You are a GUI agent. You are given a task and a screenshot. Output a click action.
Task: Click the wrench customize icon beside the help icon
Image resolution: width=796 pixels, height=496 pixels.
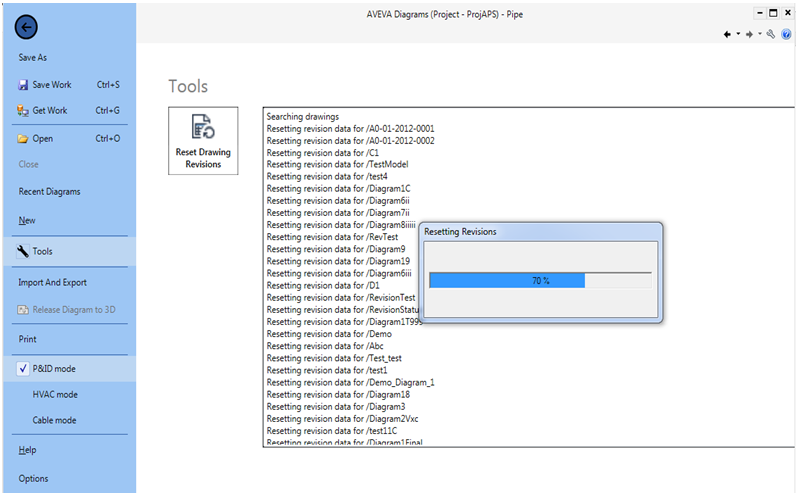(771, 34)
